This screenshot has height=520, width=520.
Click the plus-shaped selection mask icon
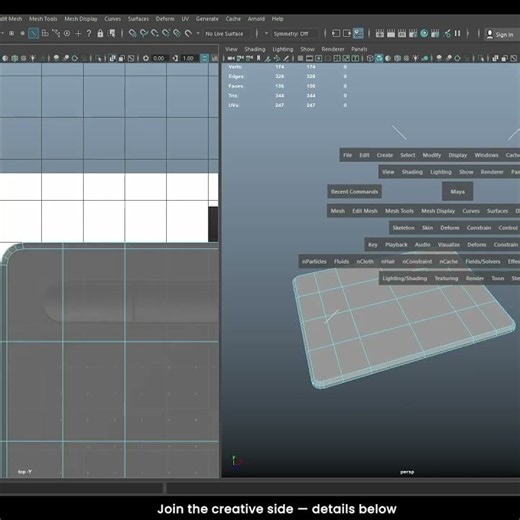[78, 33]
